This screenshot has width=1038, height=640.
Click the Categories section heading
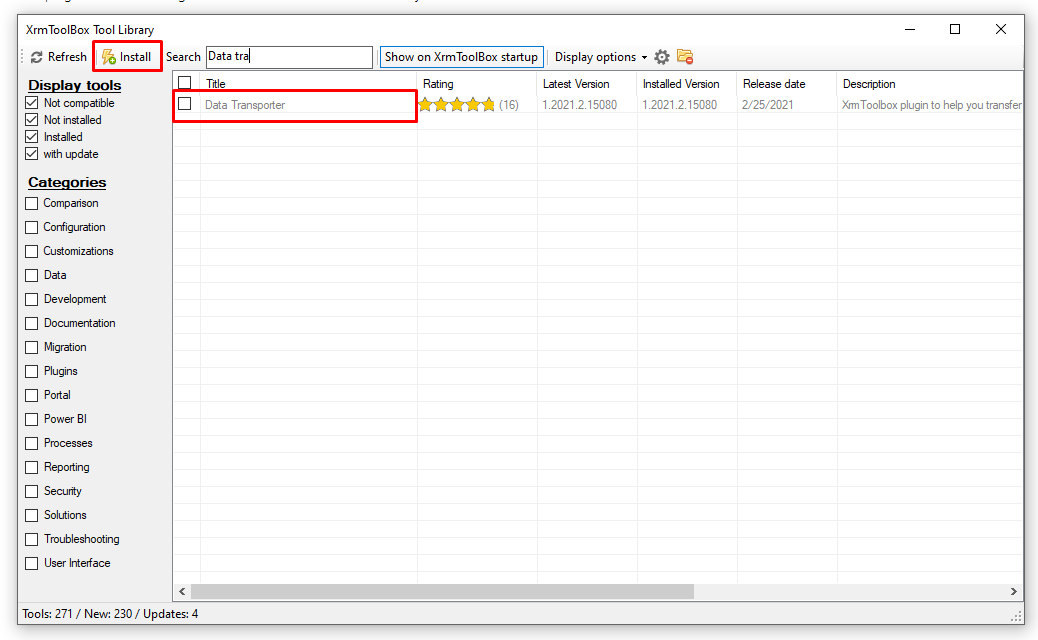tap(66, 182)
